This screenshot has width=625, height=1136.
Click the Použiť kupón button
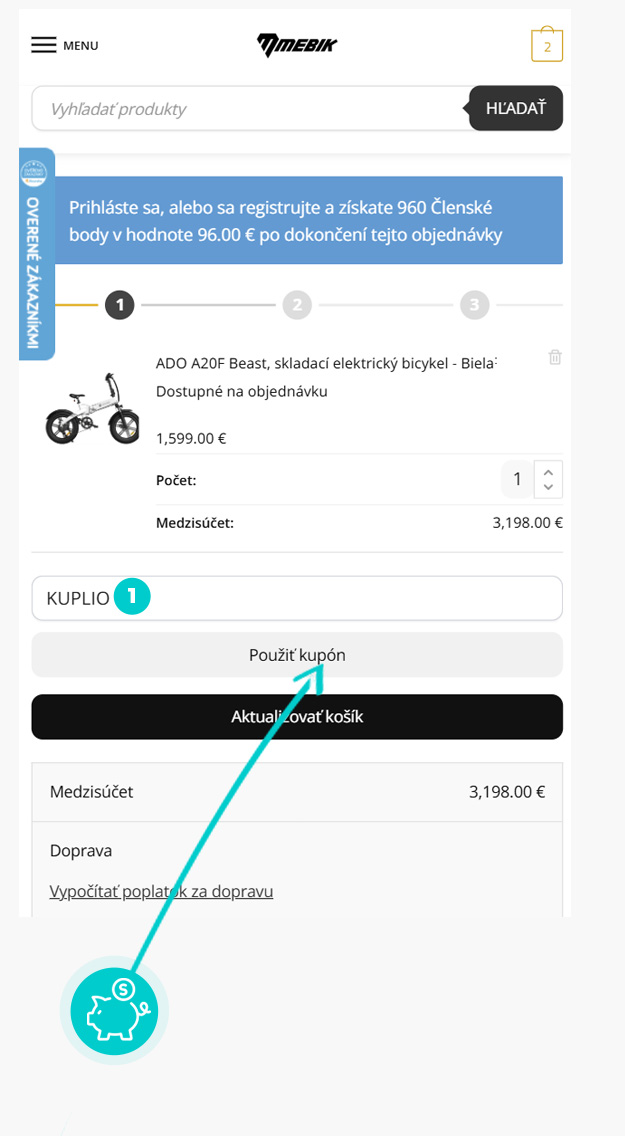click(297, 655)
